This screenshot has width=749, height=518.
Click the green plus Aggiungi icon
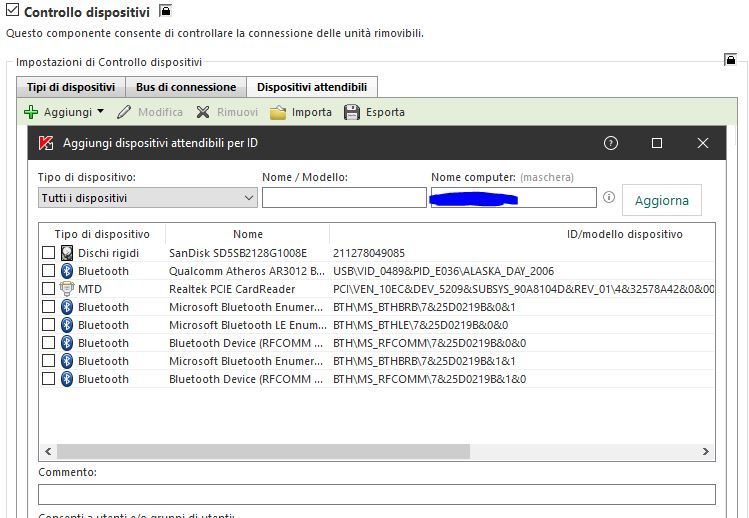(31, 112)
